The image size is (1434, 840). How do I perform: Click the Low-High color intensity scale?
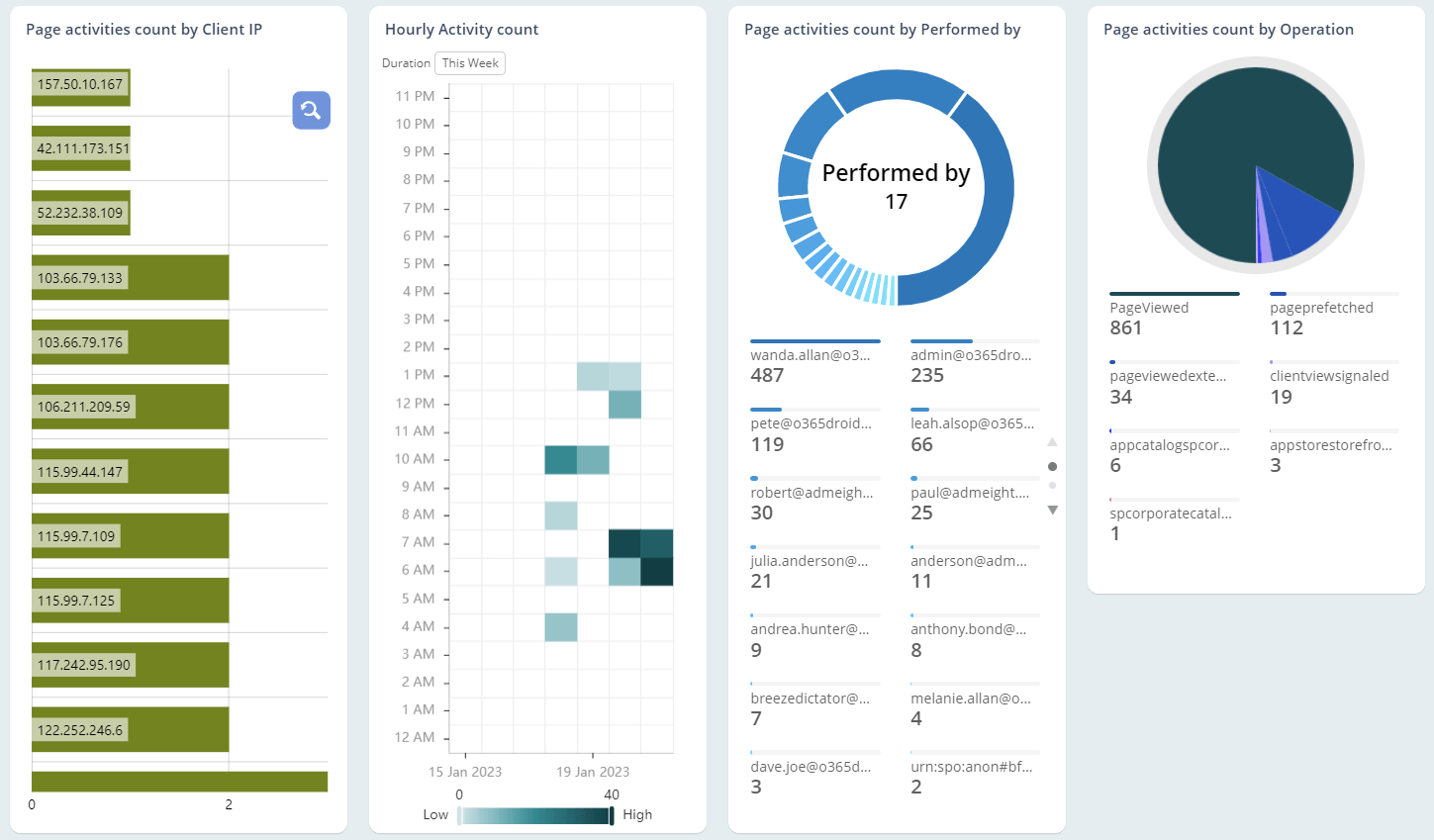[x=535, y=814]
